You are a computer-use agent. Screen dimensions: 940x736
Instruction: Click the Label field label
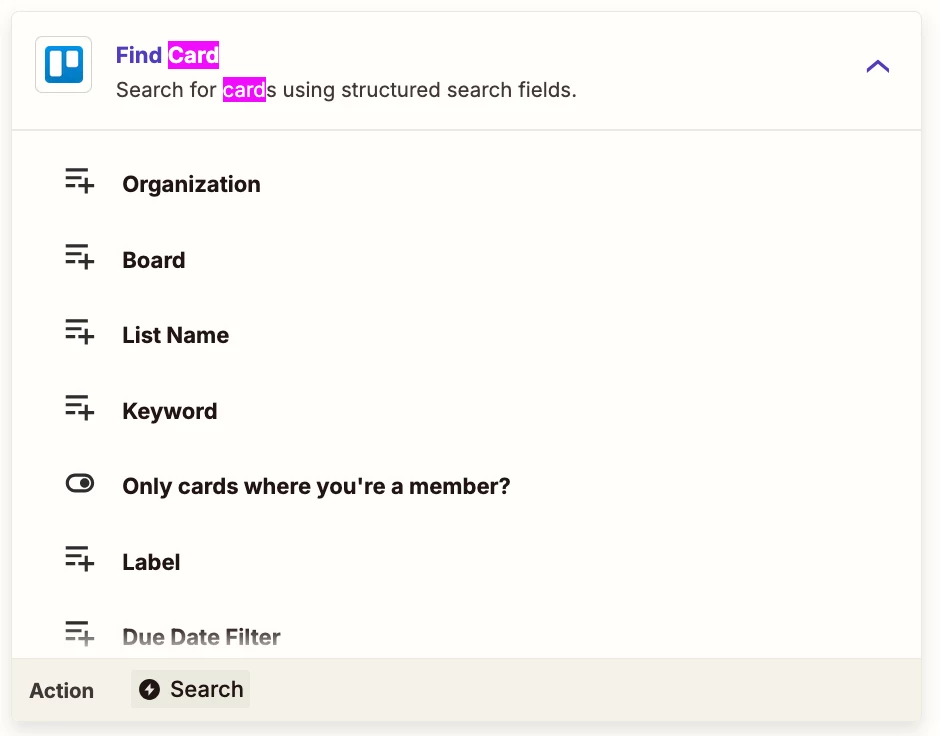tap(151, 562)
